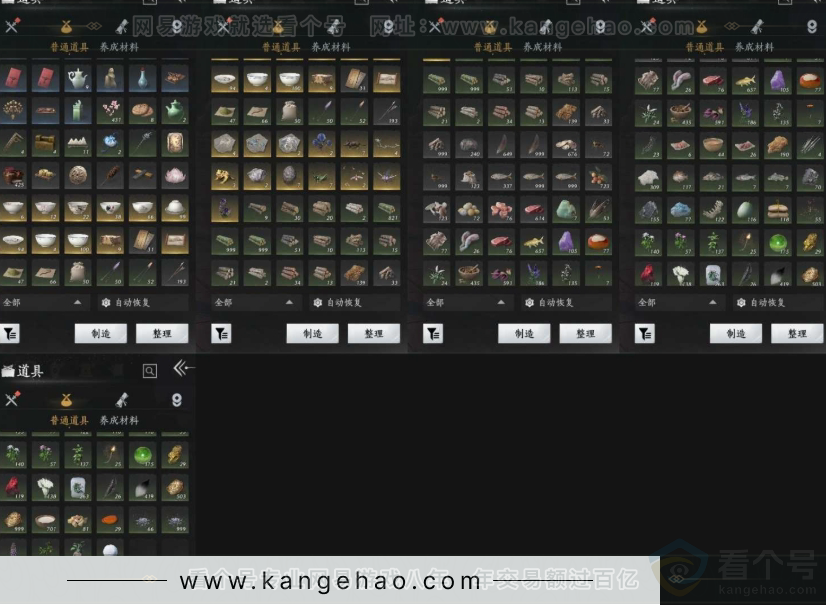Open filter icon in third inventory panel
The image size is (826, 605).
pyautogui.click(x=433, y=333)
